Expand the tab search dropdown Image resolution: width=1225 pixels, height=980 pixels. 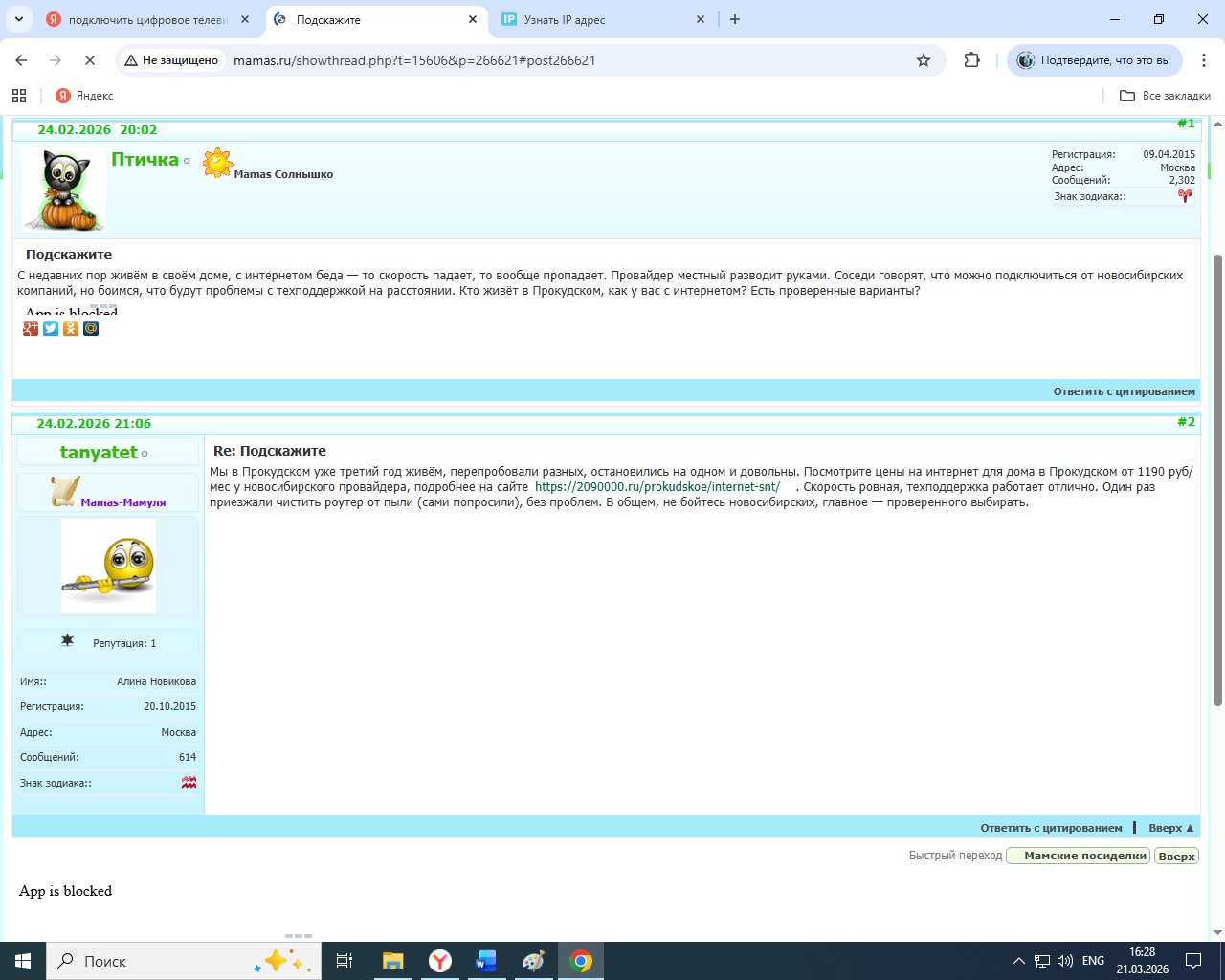[x=18, y=19]
